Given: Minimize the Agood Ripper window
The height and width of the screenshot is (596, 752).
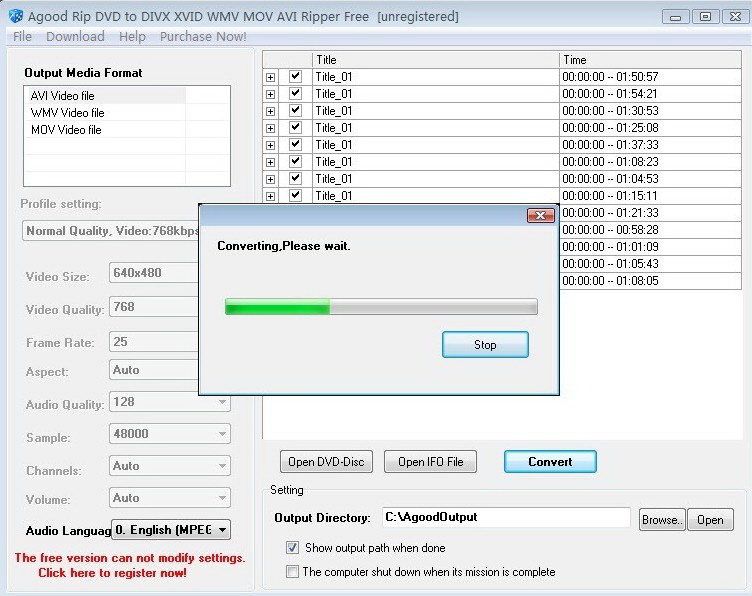Looking at the screenshot, I should click(676, 17).
